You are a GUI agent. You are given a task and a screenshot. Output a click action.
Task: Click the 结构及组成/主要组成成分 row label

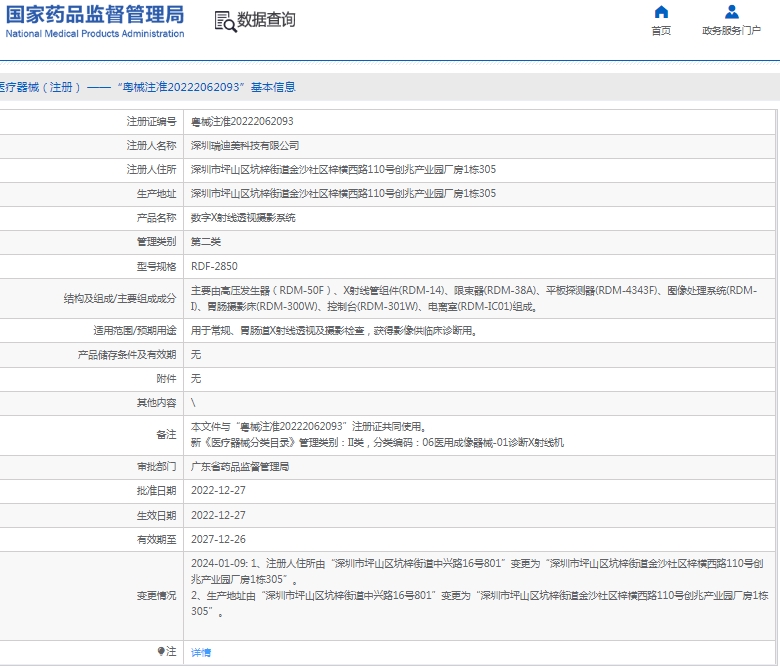click(120, 298)
